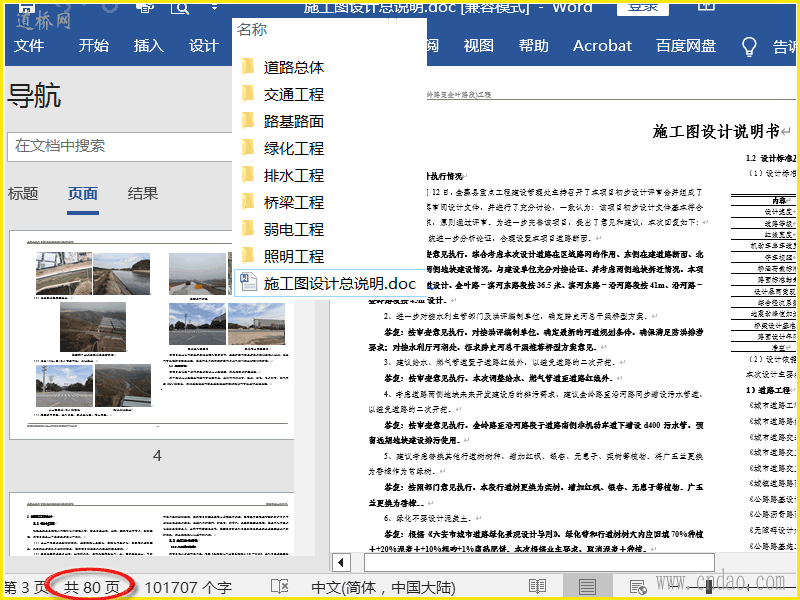800x600 pixels.
Task: Switch navigation pane to 结果 tab
Action: tap(142, 194)
